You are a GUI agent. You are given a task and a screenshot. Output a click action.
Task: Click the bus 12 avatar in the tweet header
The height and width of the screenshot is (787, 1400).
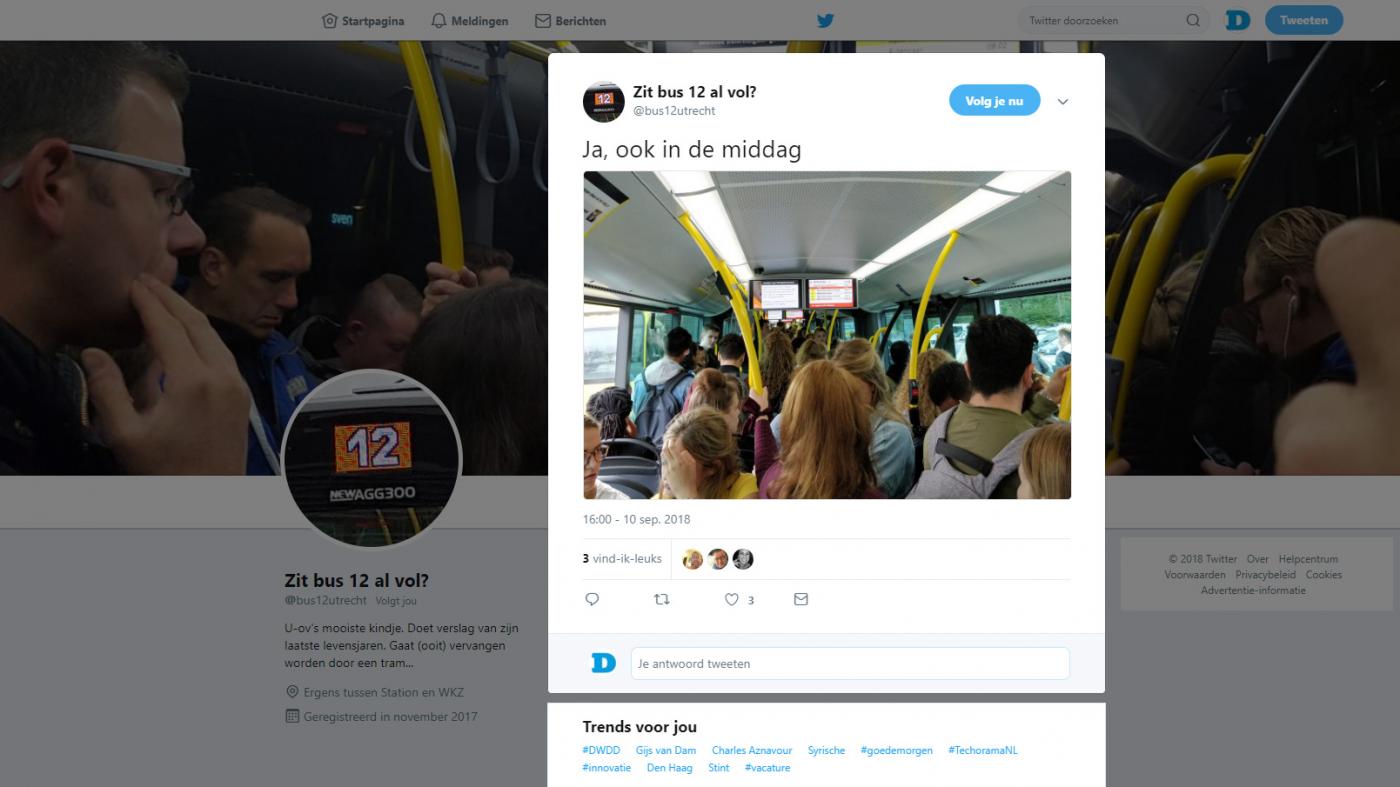coord(604,102)
